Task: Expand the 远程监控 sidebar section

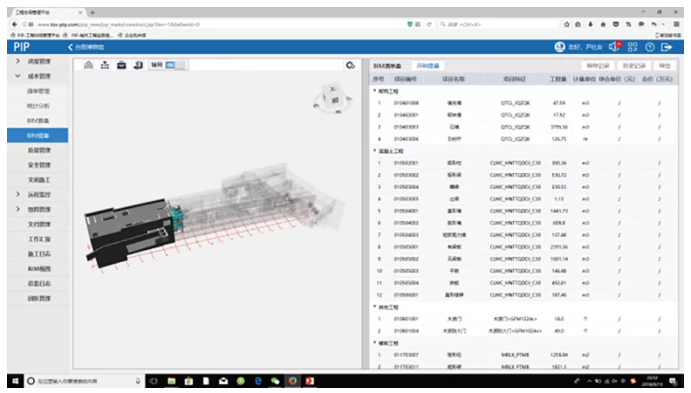Action: [x=18, y=194]
